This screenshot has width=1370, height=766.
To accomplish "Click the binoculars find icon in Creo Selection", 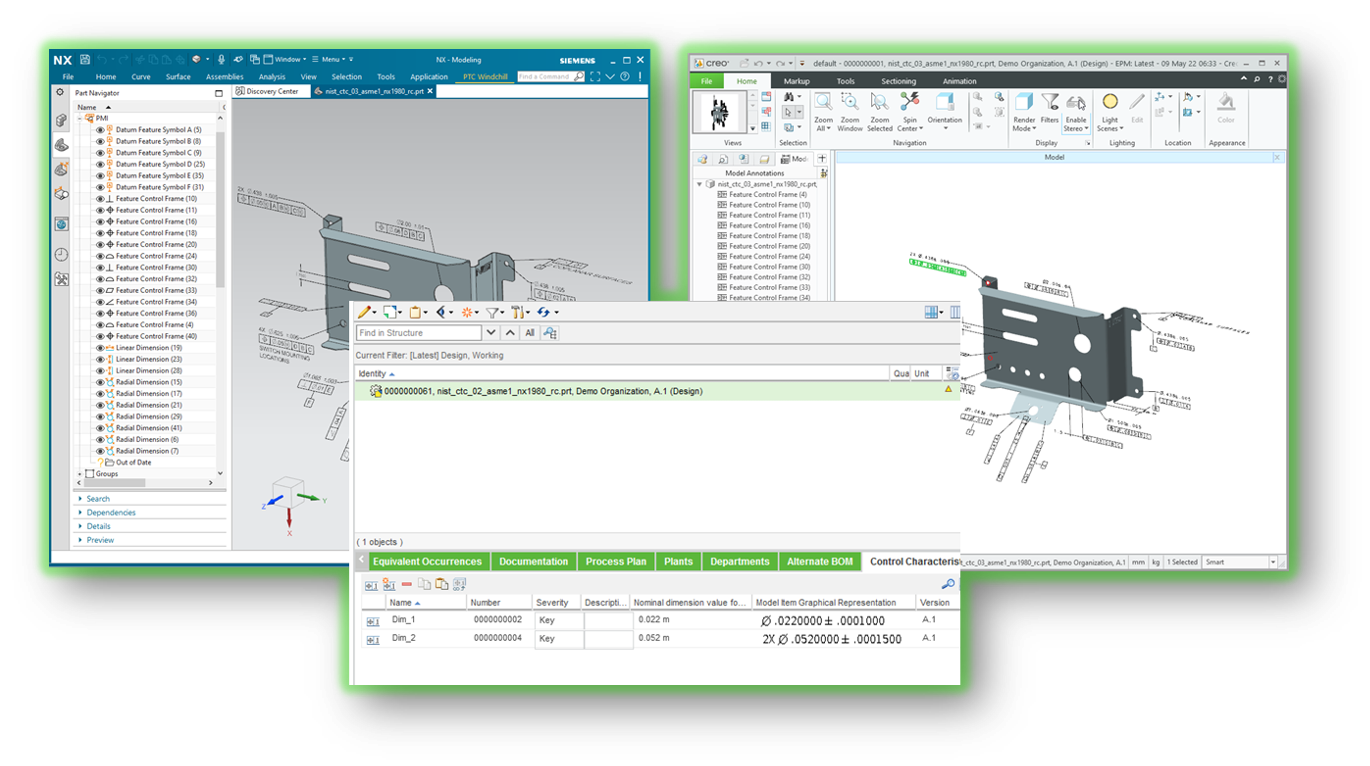I will click(790, 97).
